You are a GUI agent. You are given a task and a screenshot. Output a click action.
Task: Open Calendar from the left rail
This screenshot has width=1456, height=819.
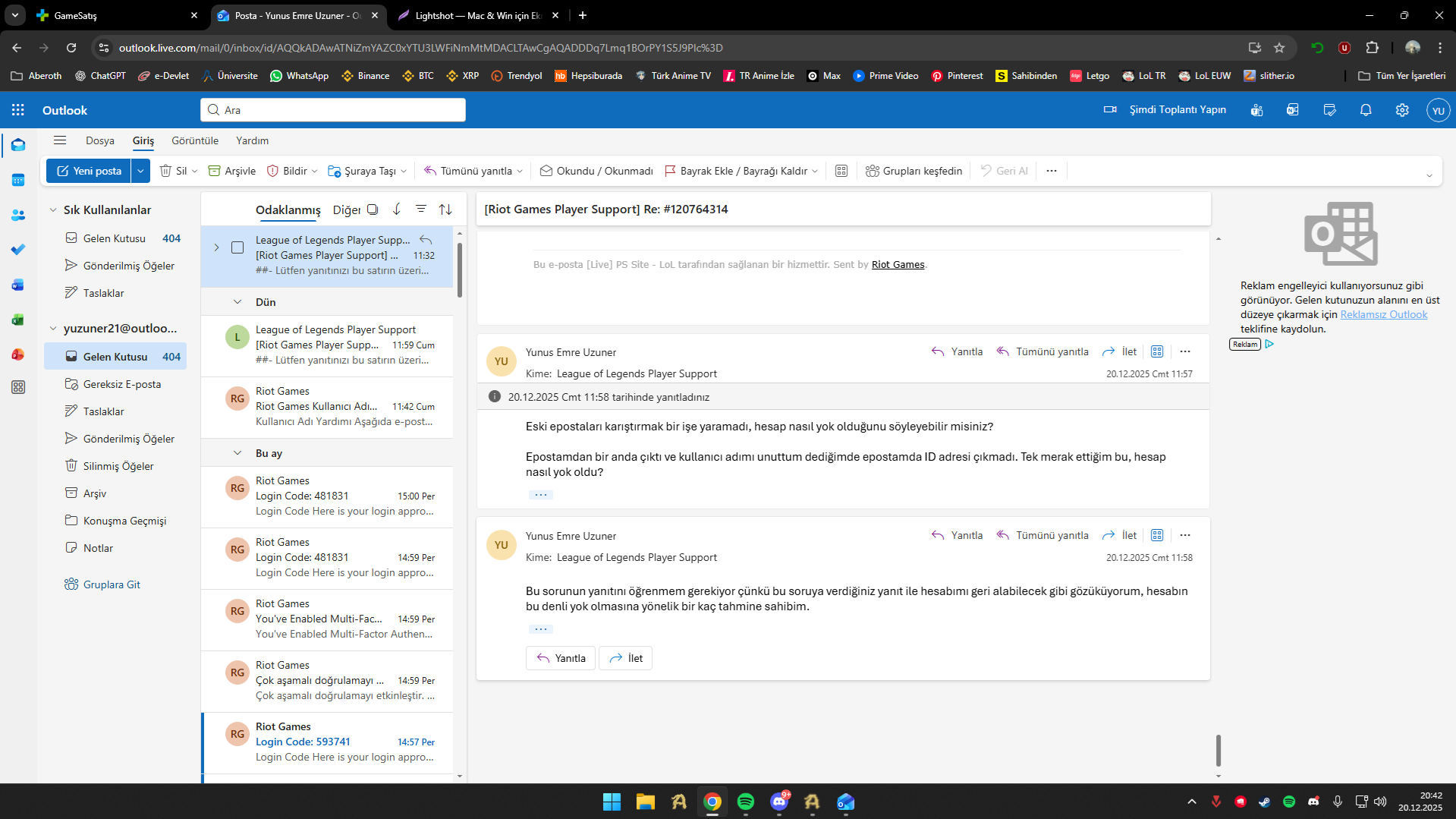[x=18, y=180]
